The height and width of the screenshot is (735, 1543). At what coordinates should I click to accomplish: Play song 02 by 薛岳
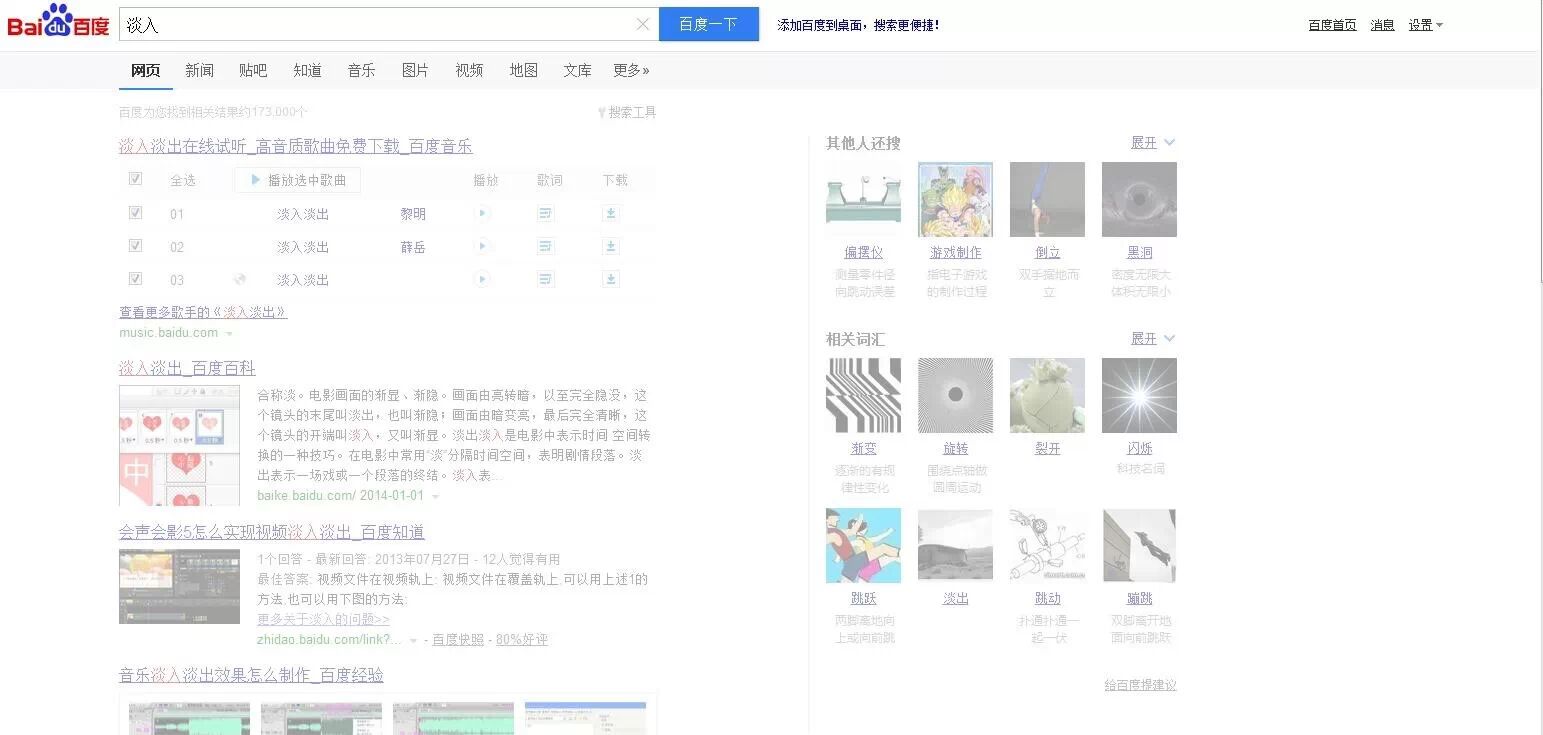pos(483,246)
